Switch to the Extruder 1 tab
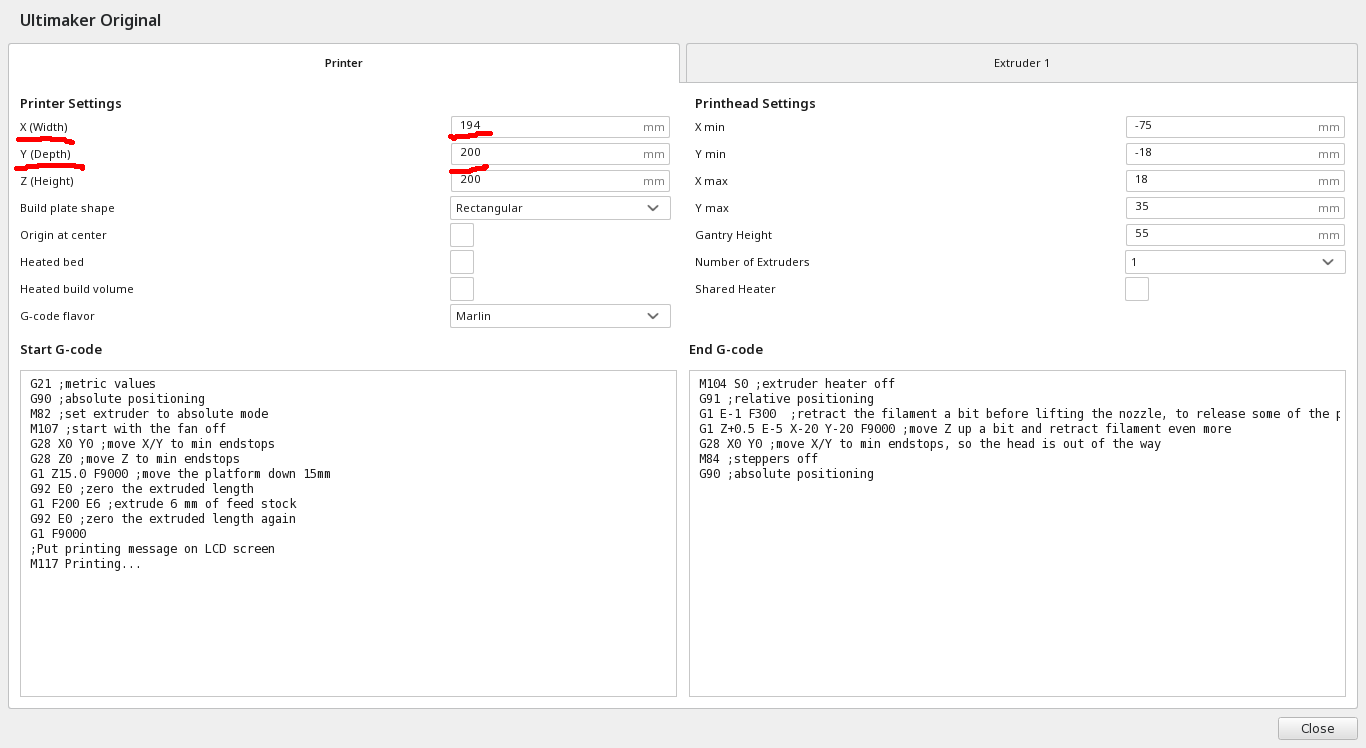The image size is (1366, 748). [1021, 63]
